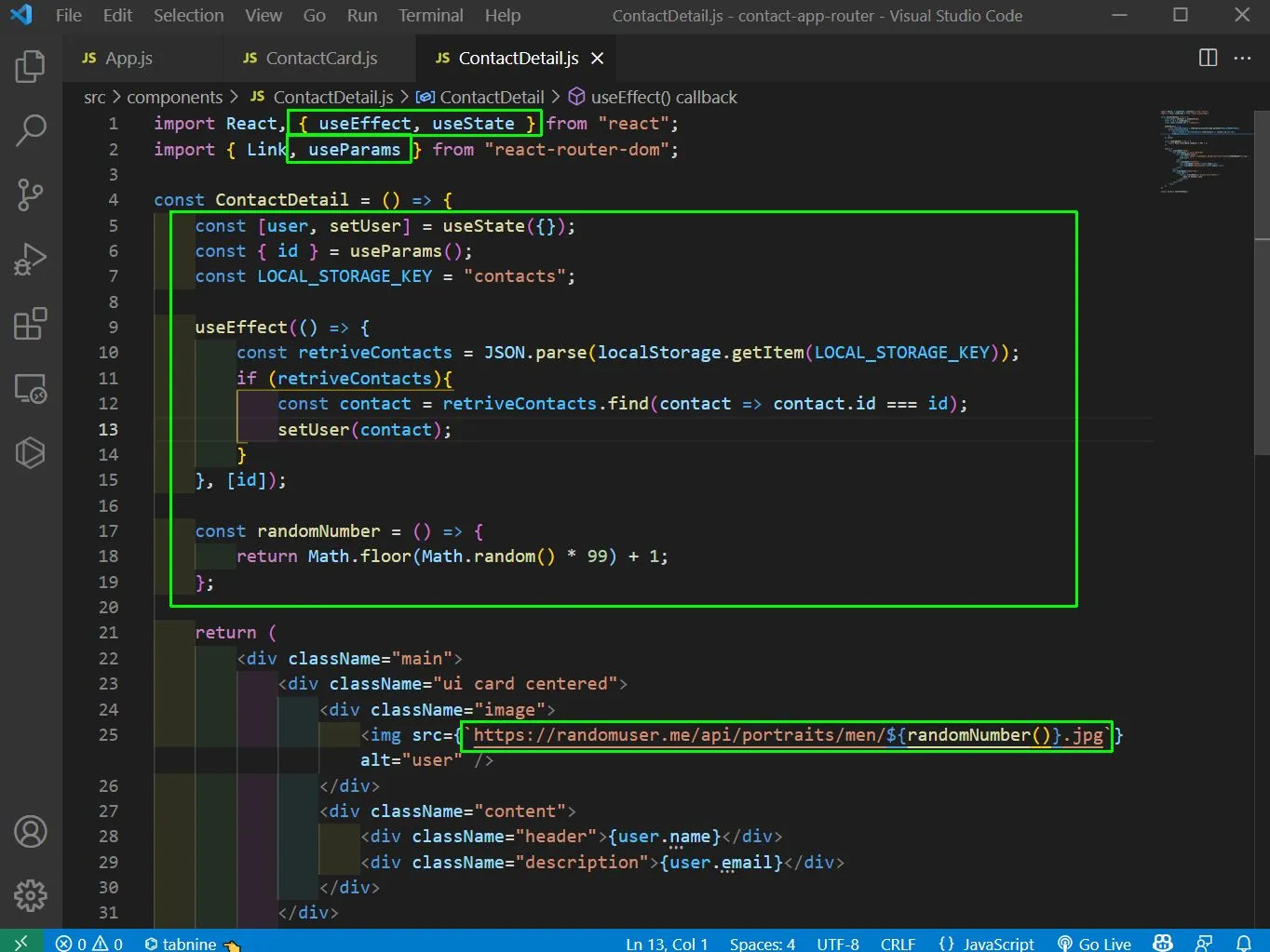1270x952 pixels.
Task: Open the Accounts menu icon
Action: click(30, 831)
